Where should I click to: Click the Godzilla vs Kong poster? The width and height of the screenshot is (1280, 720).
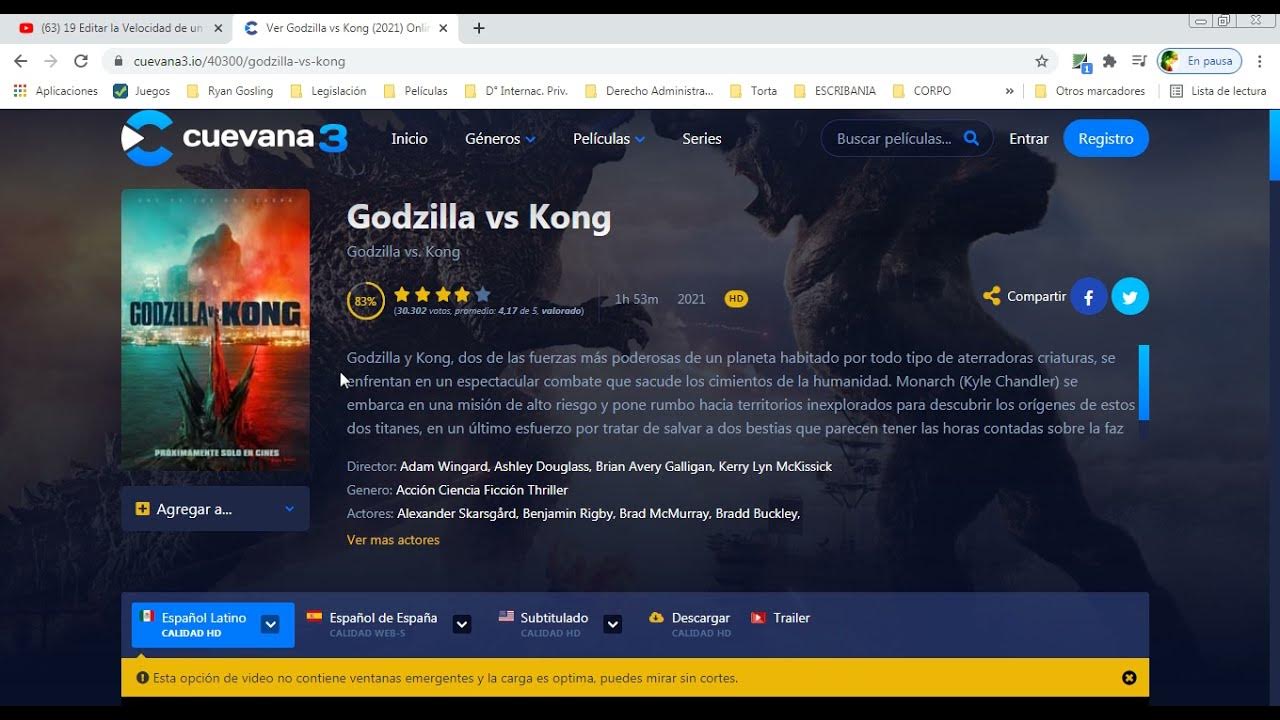(x=215, y=329)
